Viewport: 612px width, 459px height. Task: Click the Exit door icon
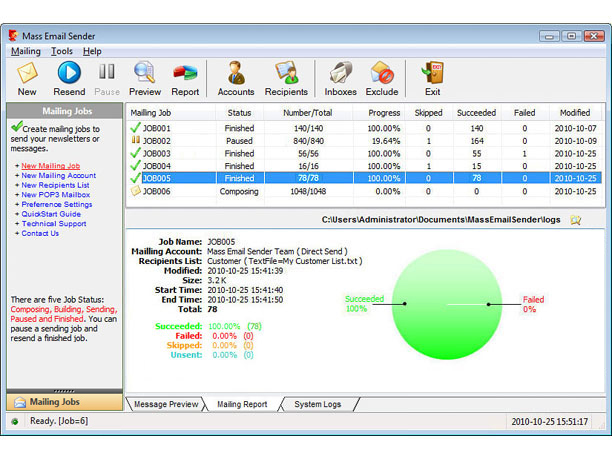pyautogui.click(x=432, y=73)
